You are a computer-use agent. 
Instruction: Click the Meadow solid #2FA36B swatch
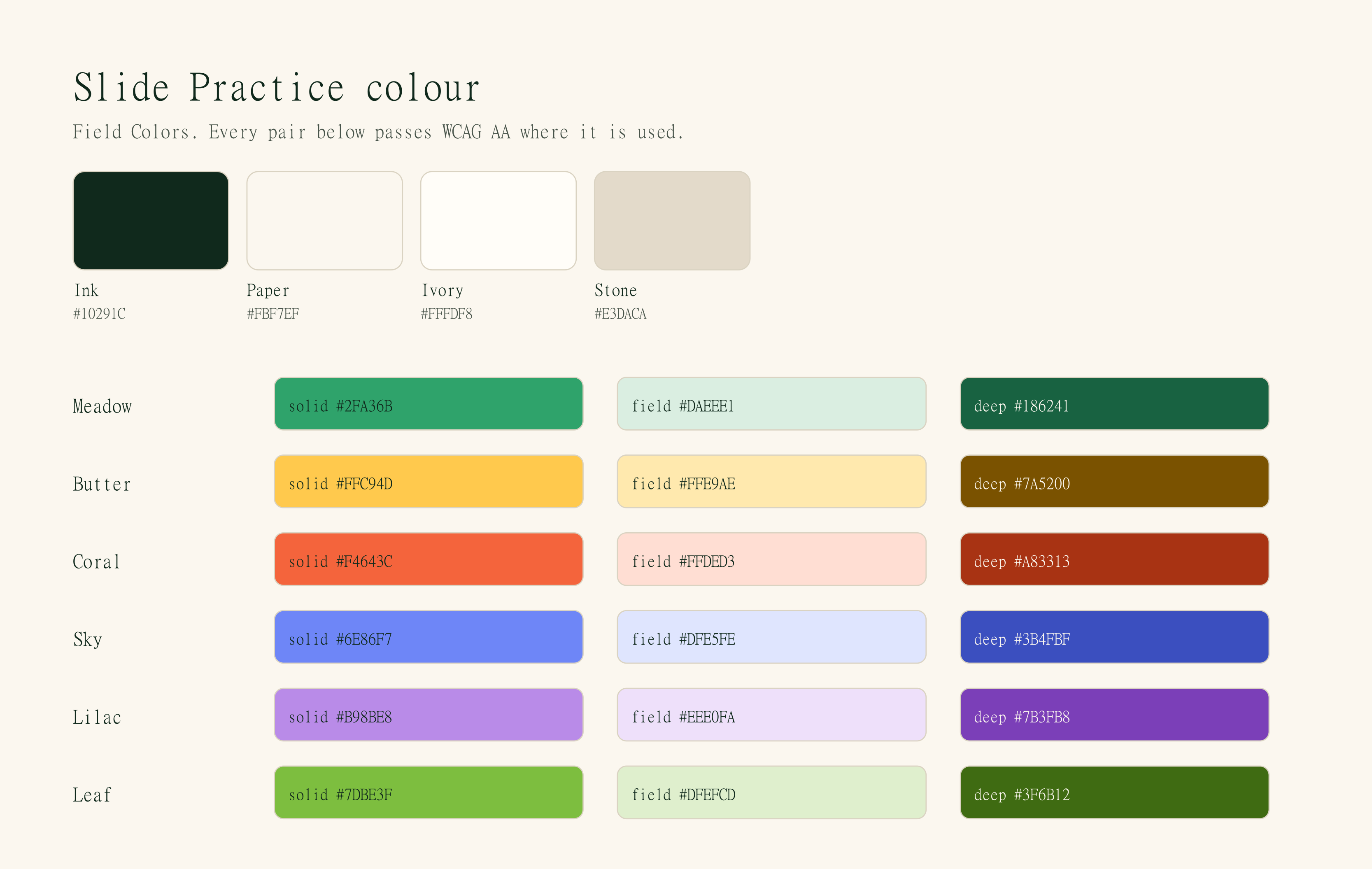[x=429, y=403]
